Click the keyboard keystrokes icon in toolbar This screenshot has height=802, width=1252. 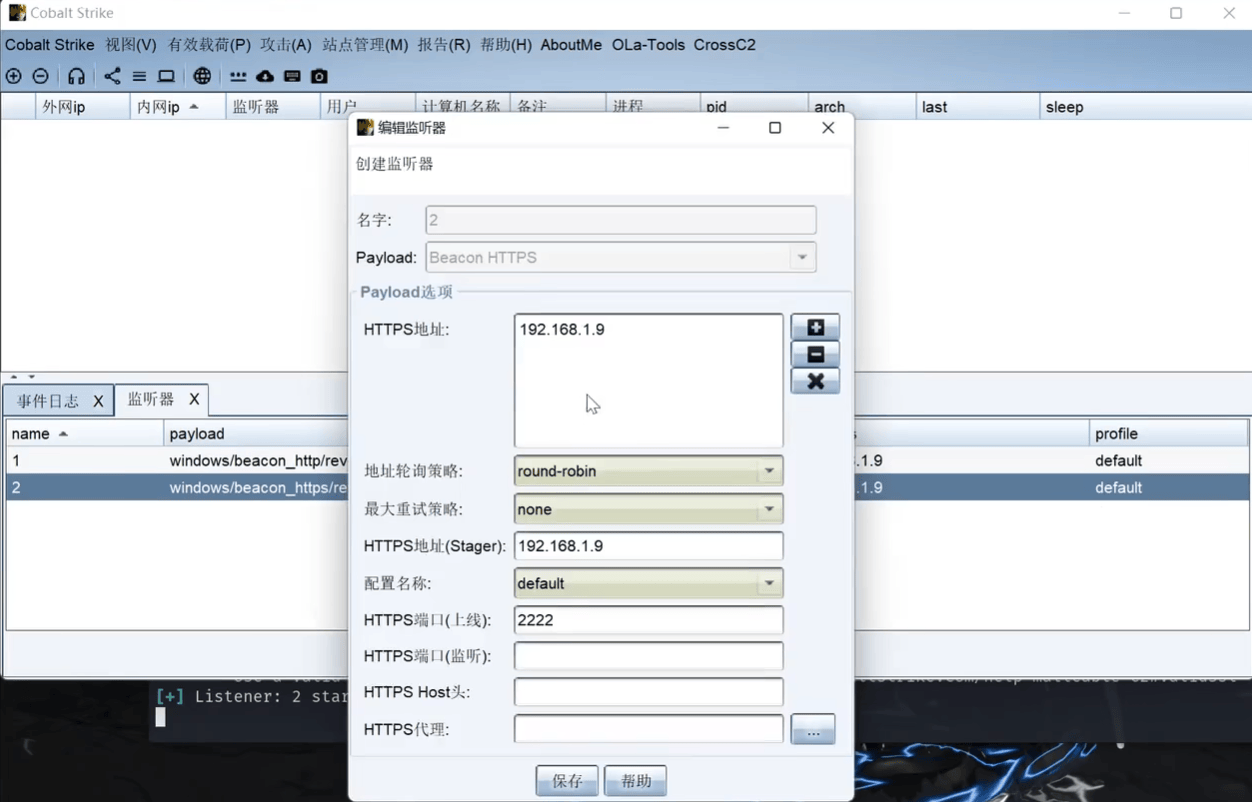pos(292,76)
